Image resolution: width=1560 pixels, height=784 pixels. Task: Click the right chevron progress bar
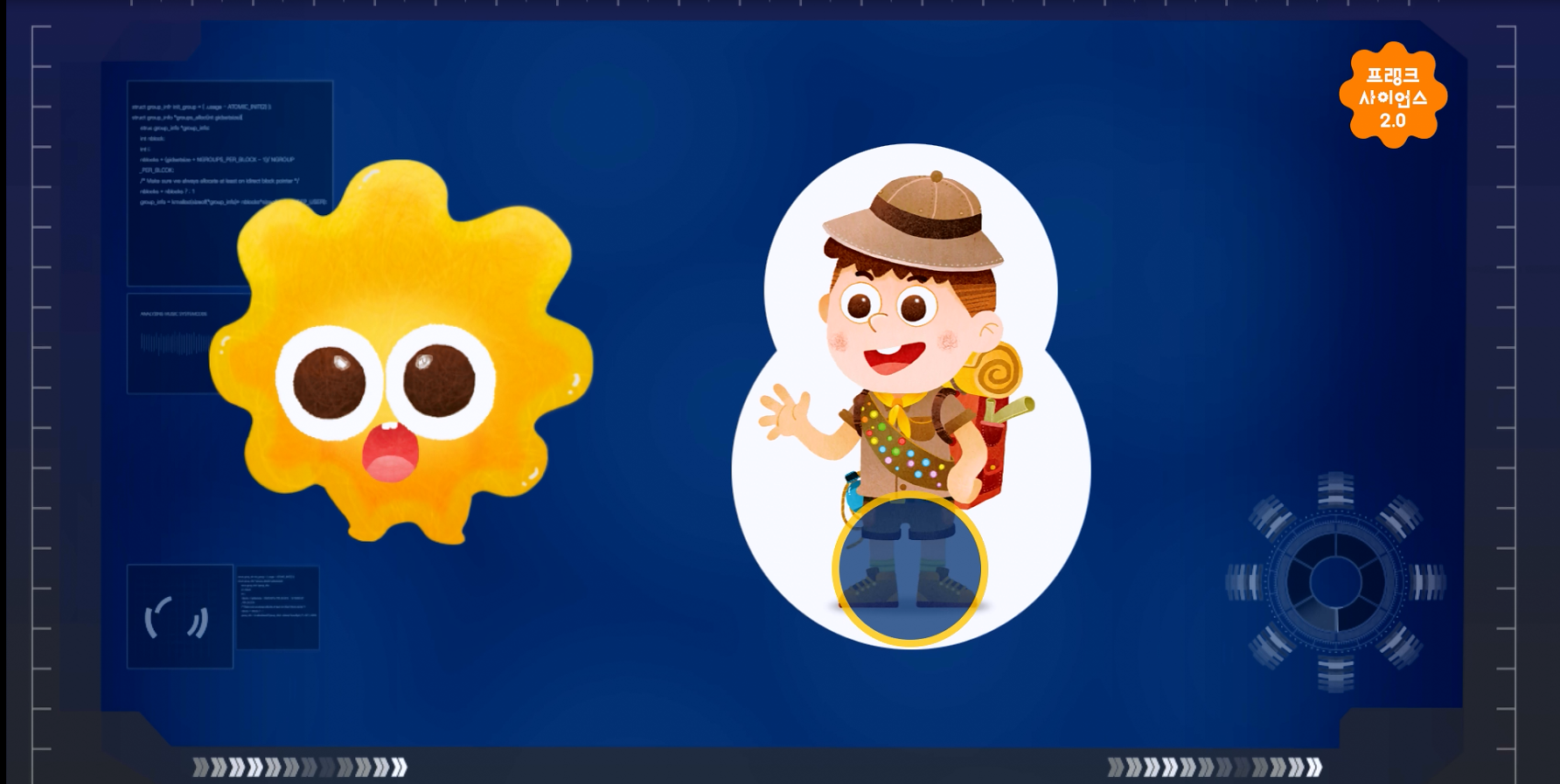coord(1215,767)
